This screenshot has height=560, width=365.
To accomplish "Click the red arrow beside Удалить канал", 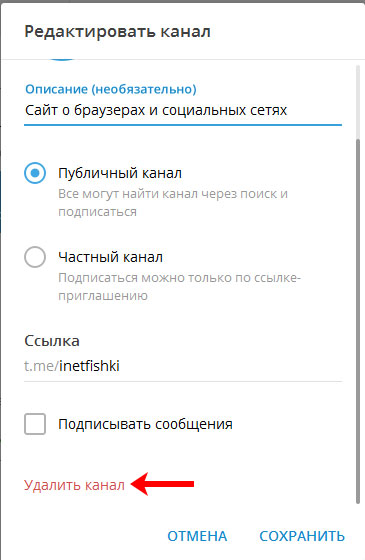I will [162, 484].
